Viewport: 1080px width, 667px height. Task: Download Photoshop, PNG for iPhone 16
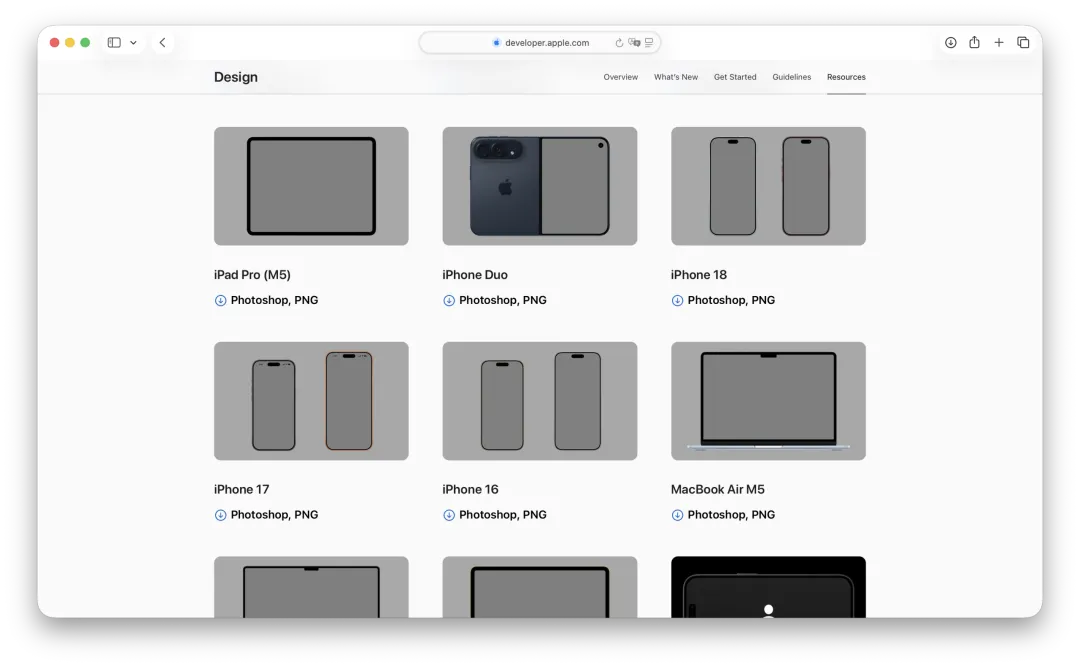pyautogui.click(x=503, y=515)
